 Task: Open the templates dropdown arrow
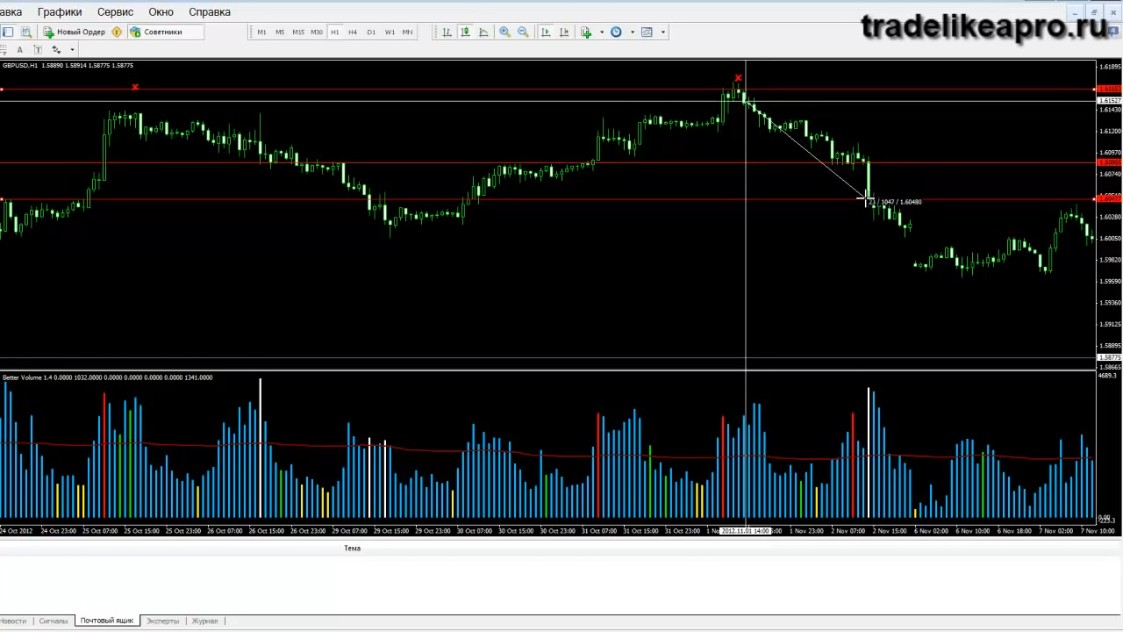pyautogui.click(x=663, y=32)
